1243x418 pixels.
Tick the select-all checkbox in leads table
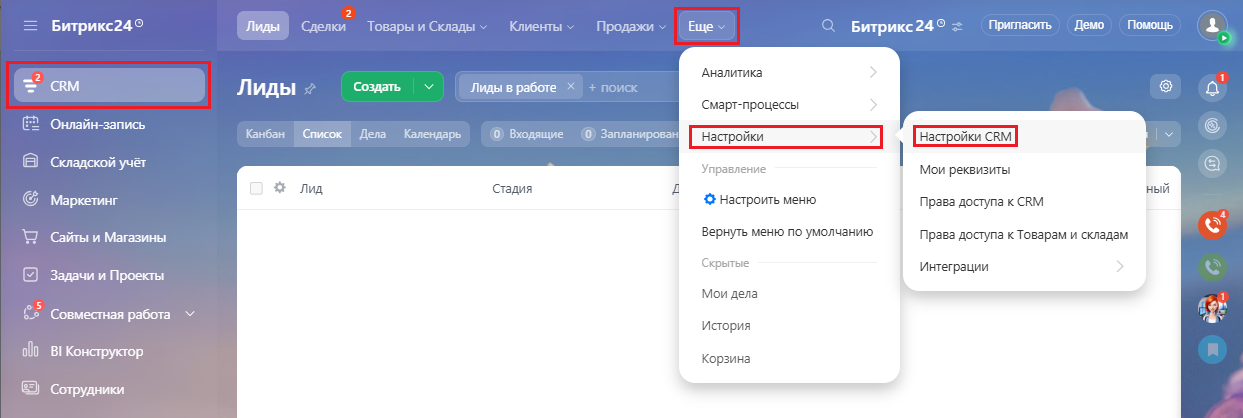pyautogui.click(x=257, y=188)
